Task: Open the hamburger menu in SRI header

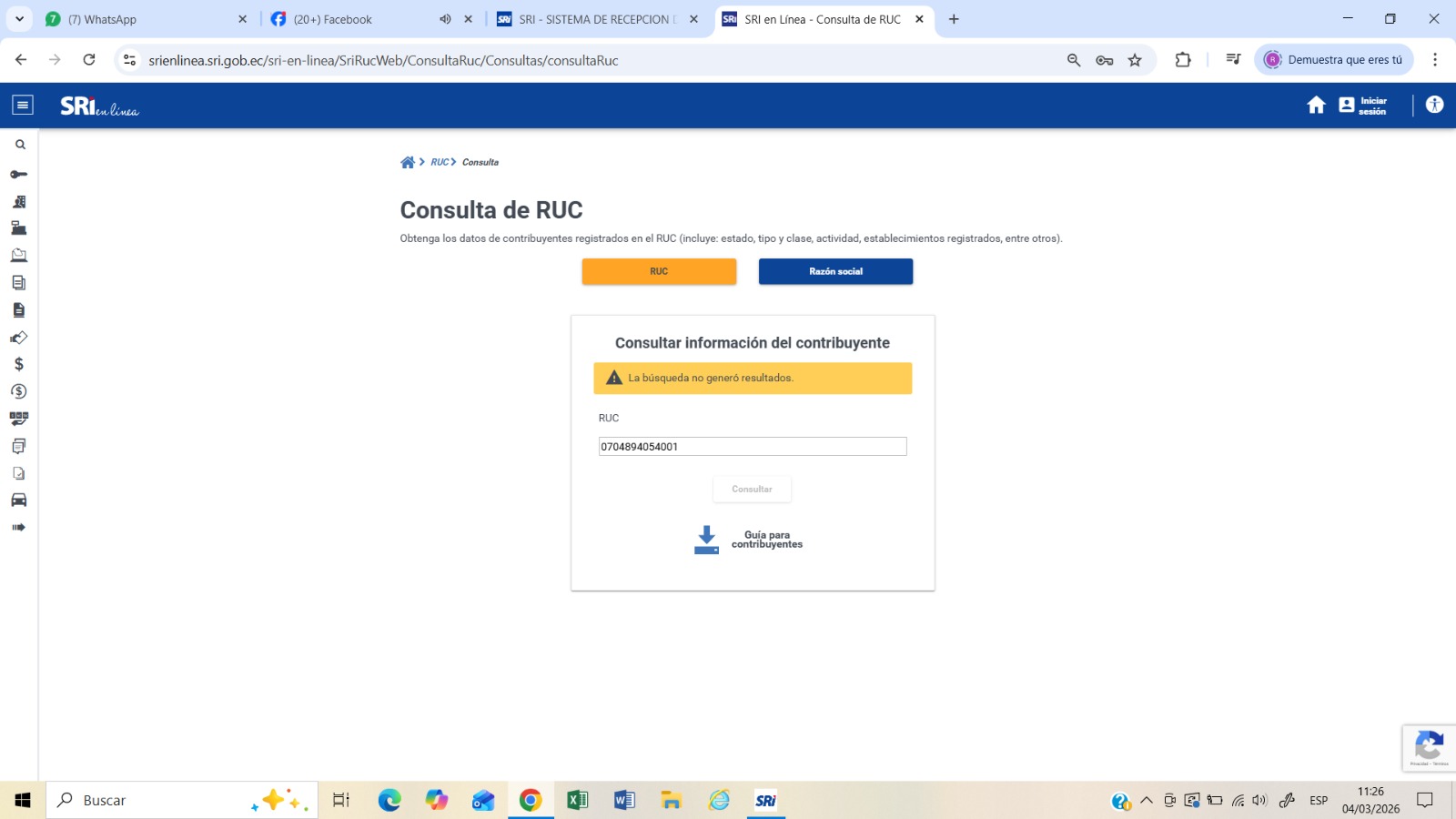Action: tap(23, 106)
